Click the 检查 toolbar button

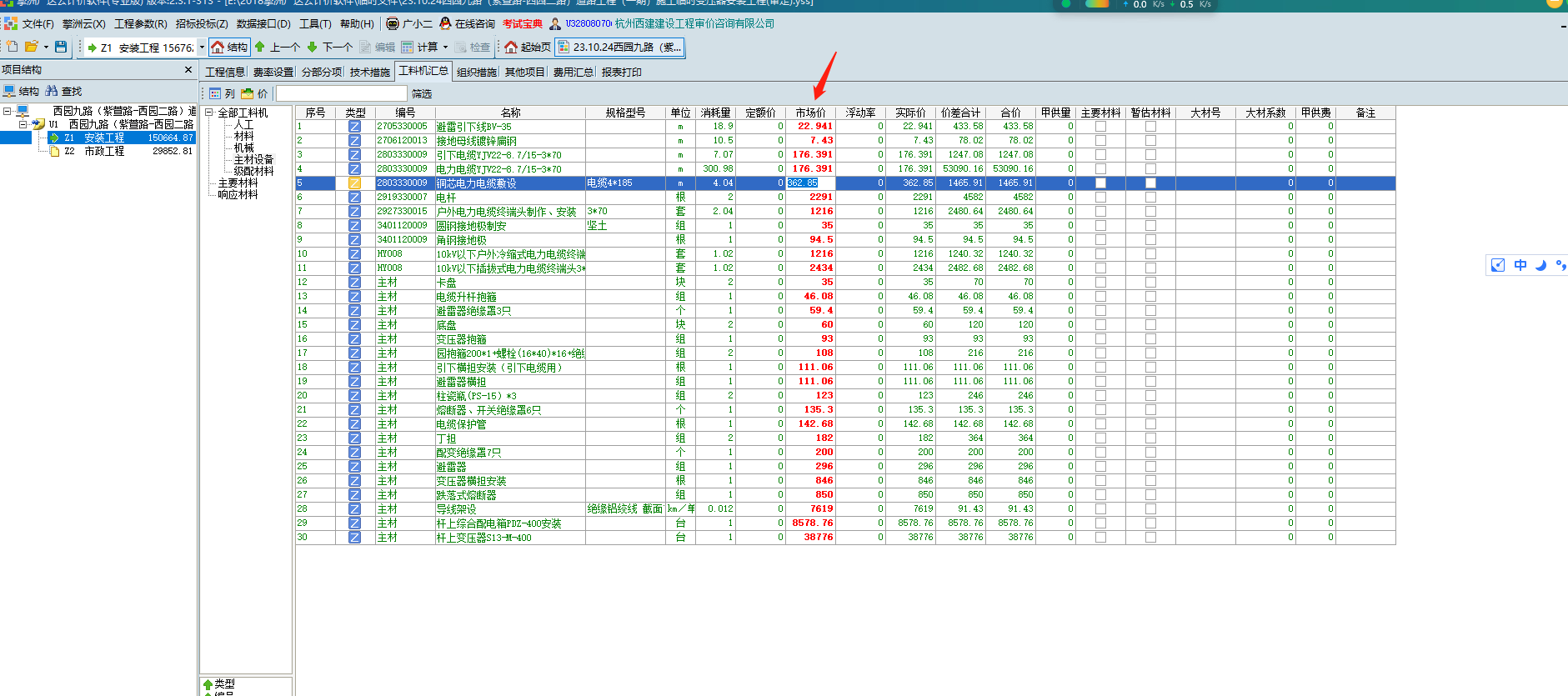pyautogui.click(x=473, y=48)
